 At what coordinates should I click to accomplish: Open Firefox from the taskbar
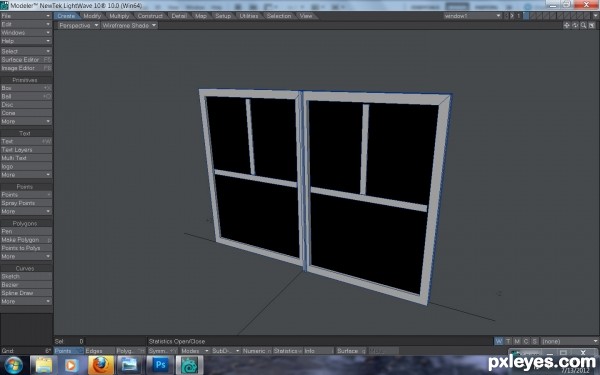tap(101, 365)
